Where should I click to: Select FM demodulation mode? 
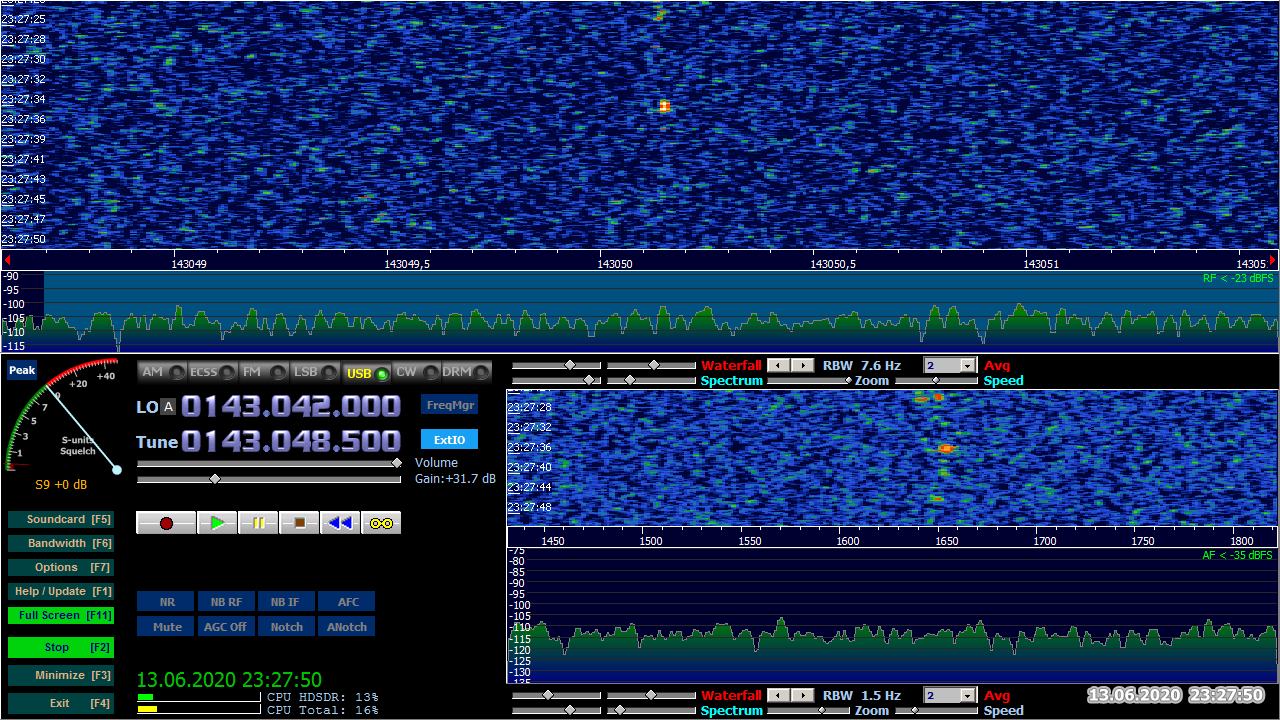pyautogui.click(x=264, y=372)
